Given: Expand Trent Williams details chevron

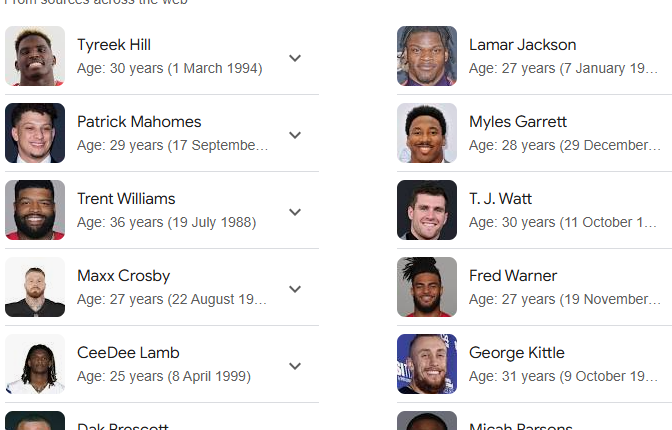Looking at the screenshot, I should click(295, 211).
